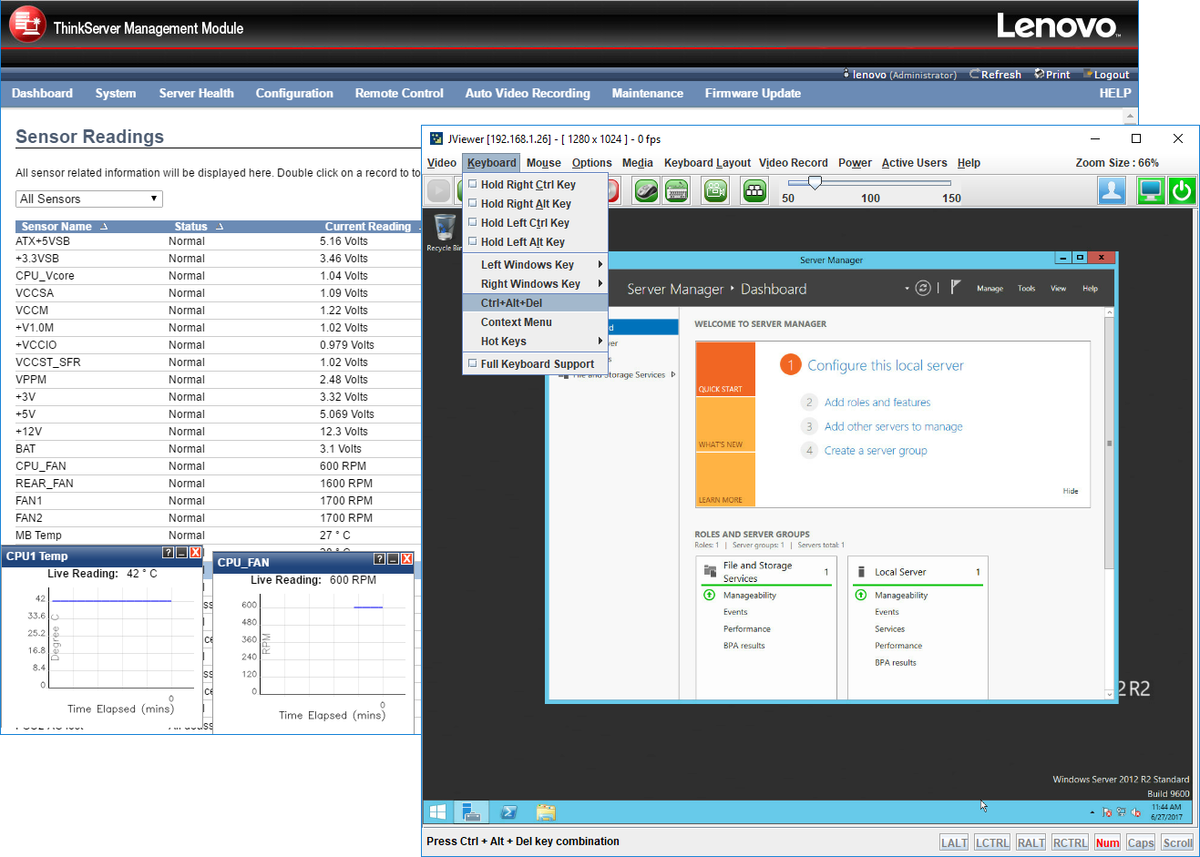Click the green power control icon
The image size is (1200, 857).
click(1181, 190)
